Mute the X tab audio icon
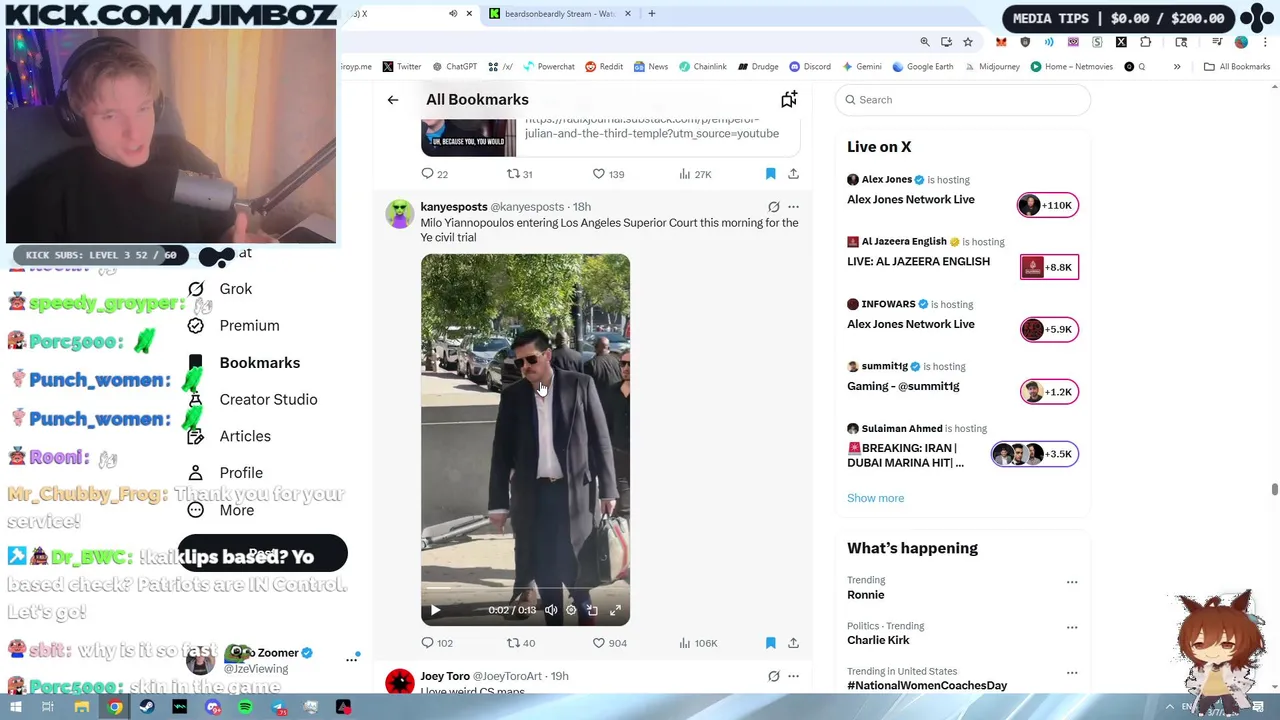Viewport: 1280px width, 720px height. (453, 14)
